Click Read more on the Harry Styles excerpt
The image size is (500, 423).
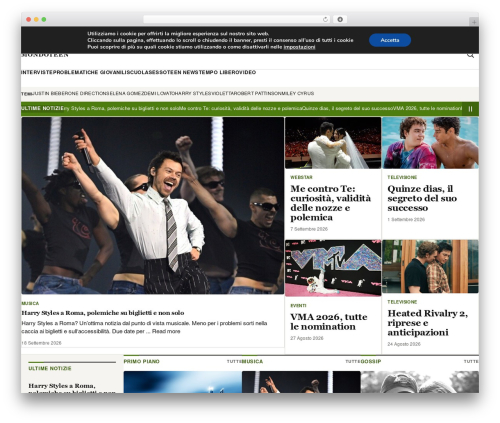(x=166, y=331)
